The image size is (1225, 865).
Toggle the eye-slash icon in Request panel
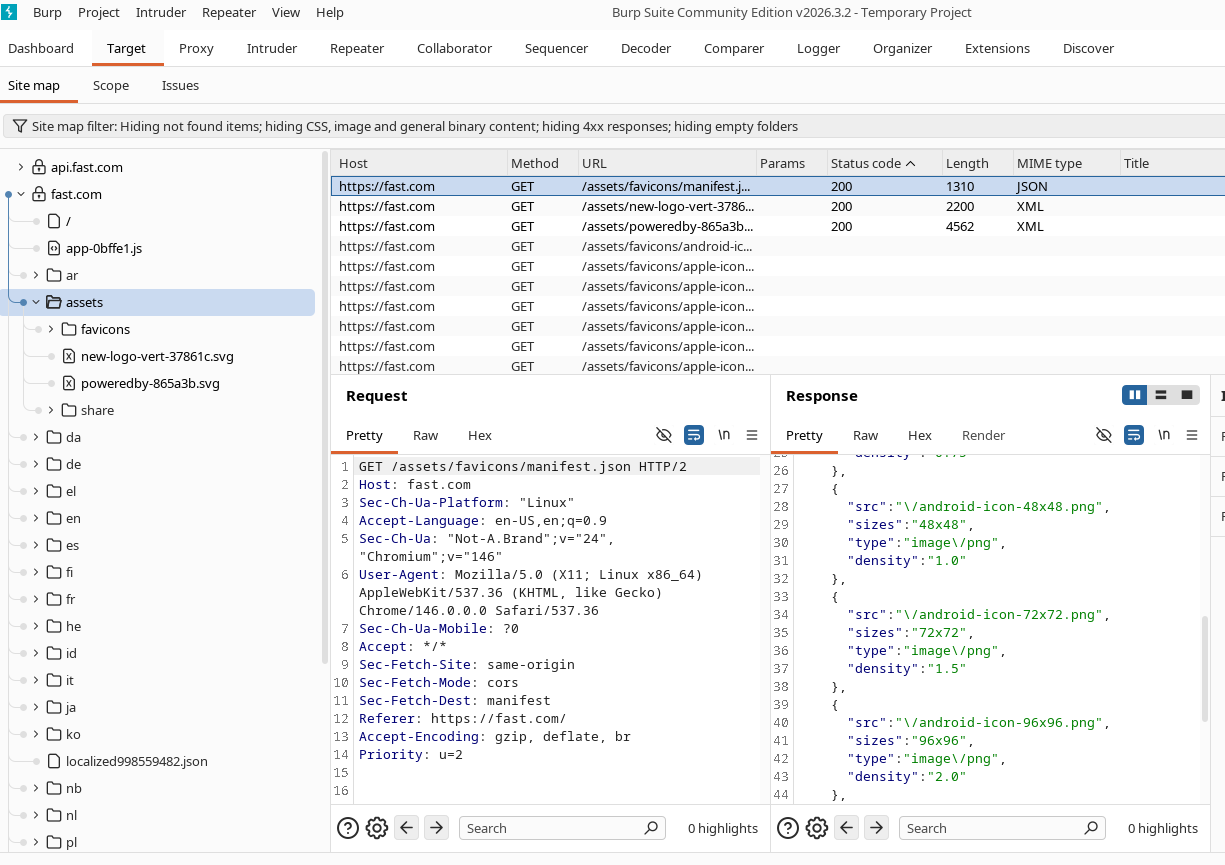click(x=663, y=435)
